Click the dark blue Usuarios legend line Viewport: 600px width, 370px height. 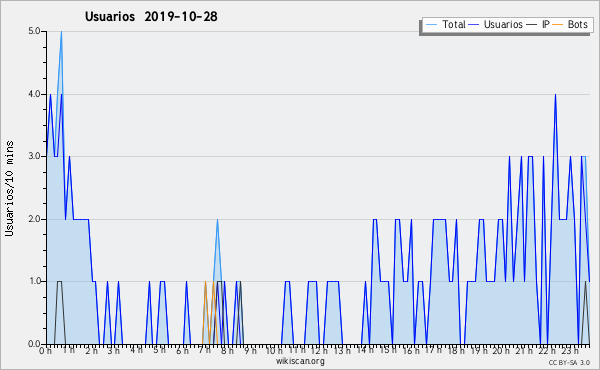tap(474, 25)
